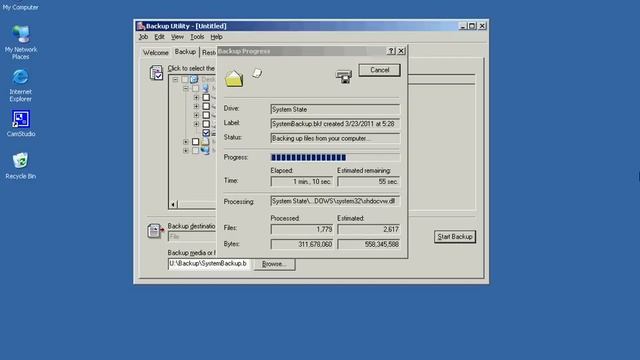Image resolution: width=640 pixels, height=360 pixels.
Task: Click the Desktop icon in the tree
Action: (194, 79)
